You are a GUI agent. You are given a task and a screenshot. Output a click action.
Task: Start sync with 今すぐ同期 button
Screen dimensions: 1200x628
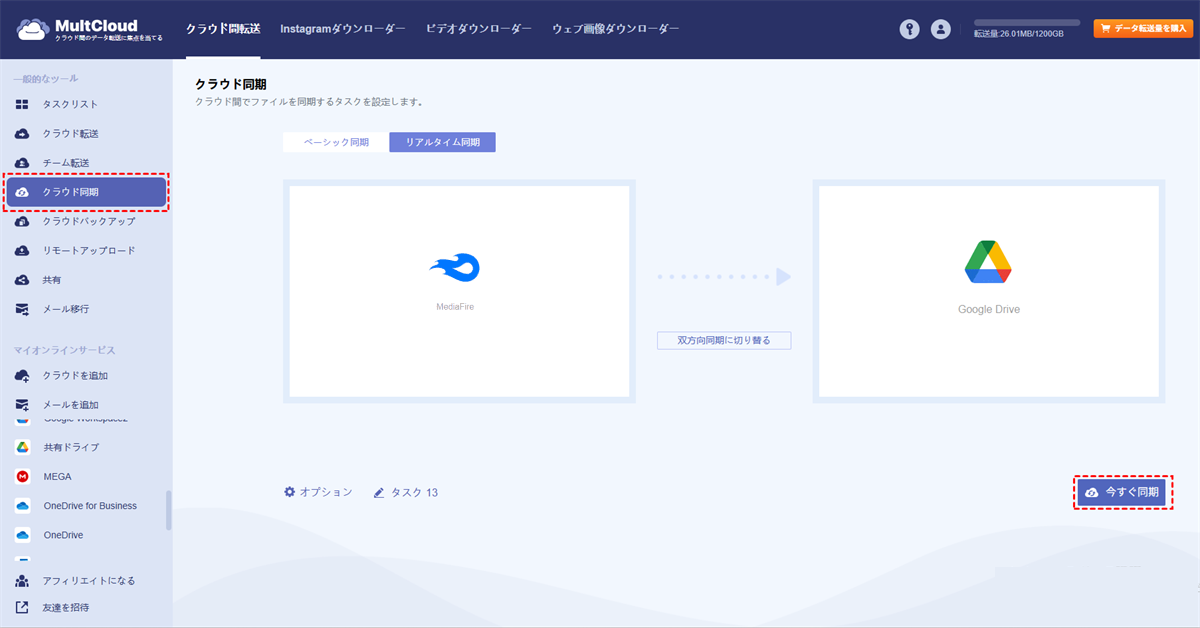coord(1123,492)
